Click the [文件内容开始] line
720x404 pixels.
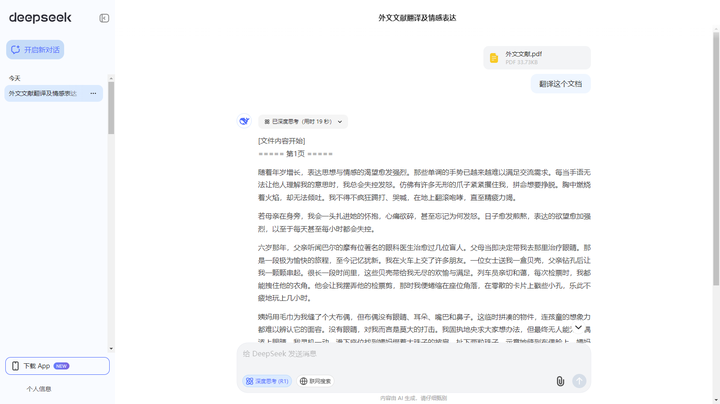(x=281, y=141)
